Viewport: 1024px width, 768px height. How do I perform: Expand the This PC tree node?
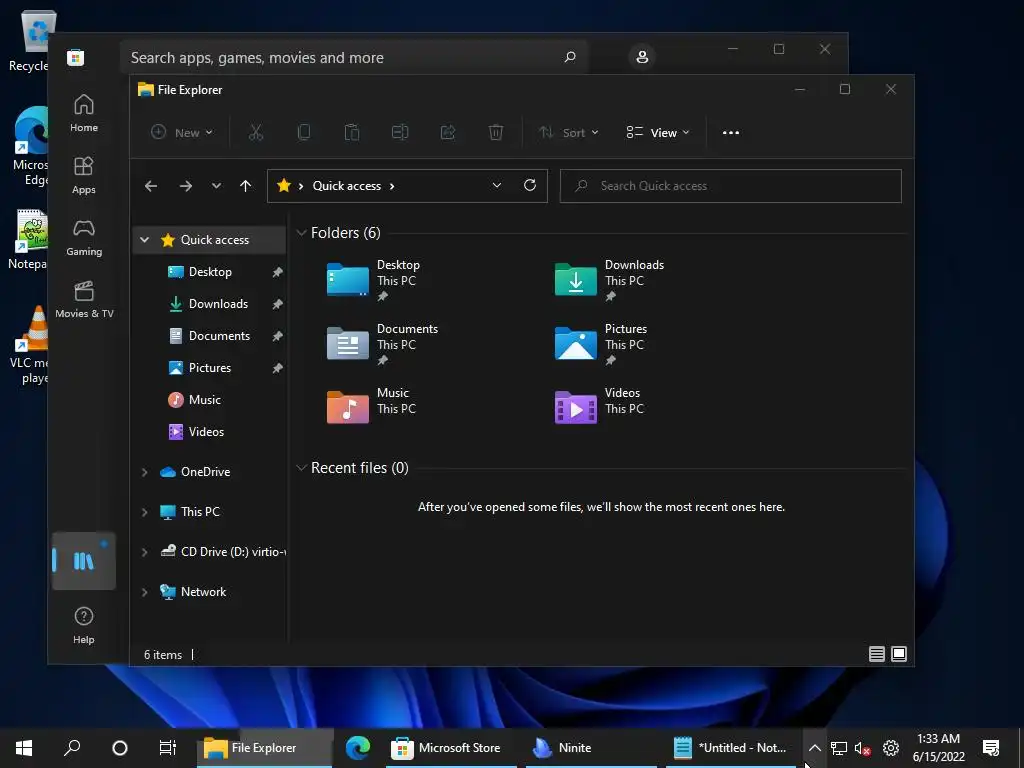pos(144,512)
